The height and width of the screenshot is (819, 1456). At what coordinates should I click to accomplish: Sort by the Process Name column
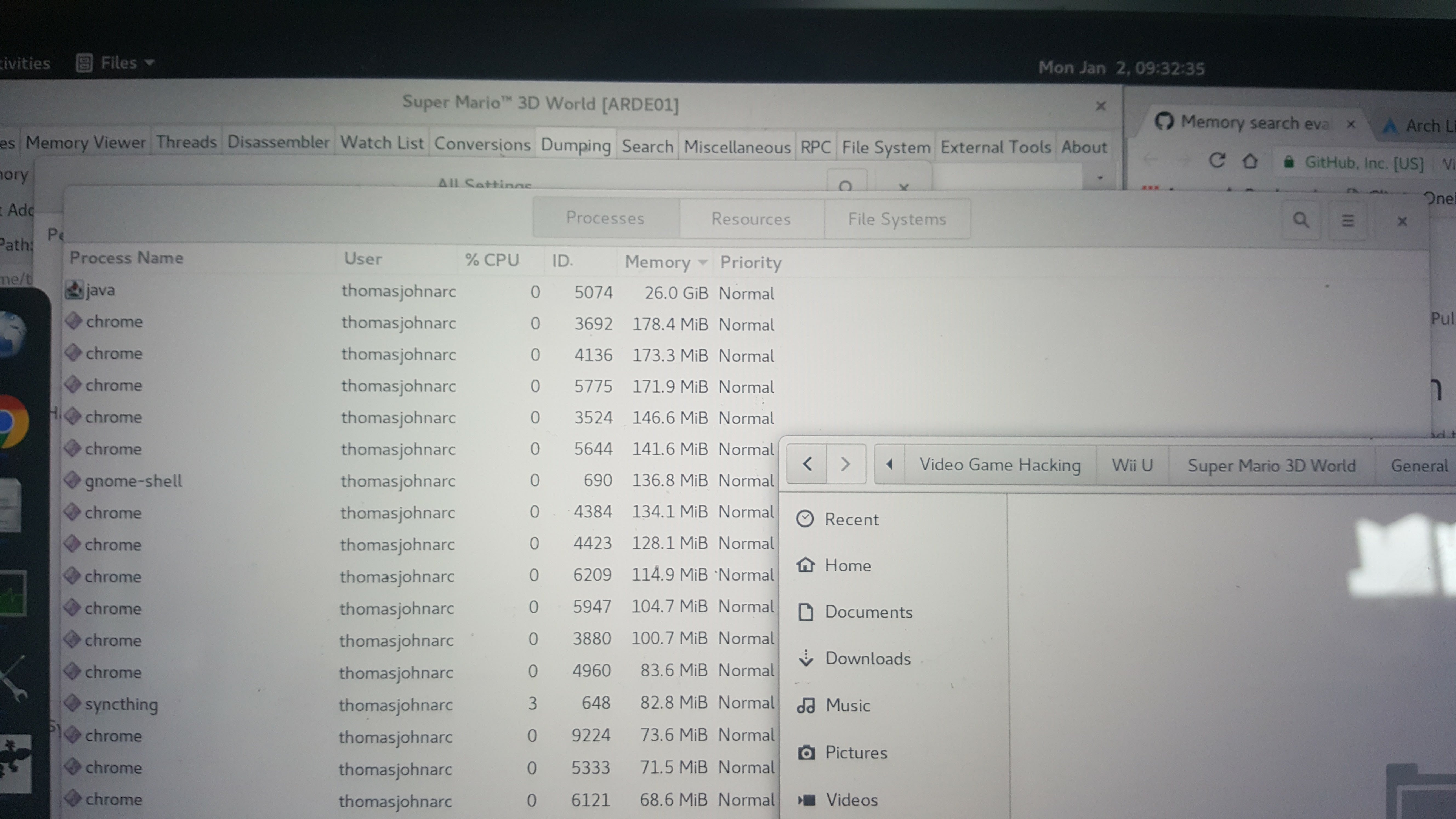pyautogui.click(x=127, y=258)
